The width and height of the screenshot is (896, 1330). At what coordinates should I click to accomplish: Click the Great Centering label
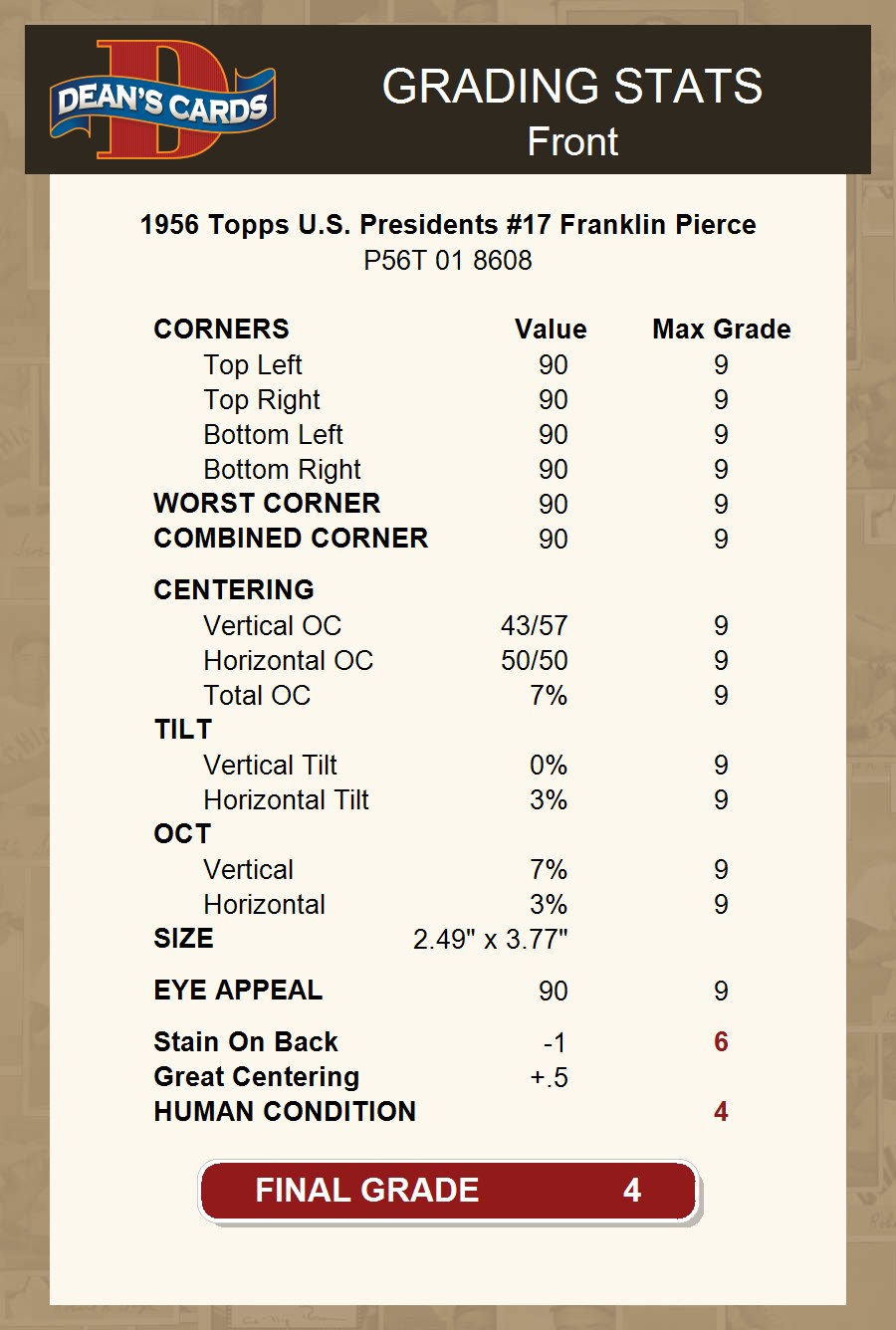tap(257, 1077)
